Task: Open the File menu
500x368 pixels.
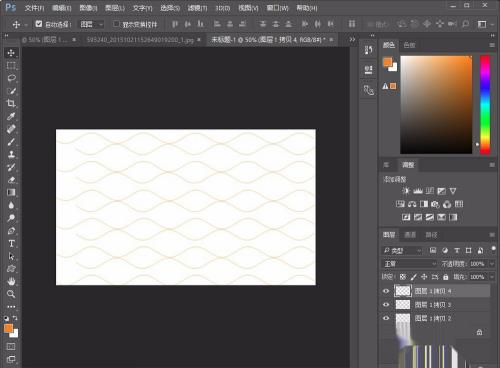Action: pos(34,8)
